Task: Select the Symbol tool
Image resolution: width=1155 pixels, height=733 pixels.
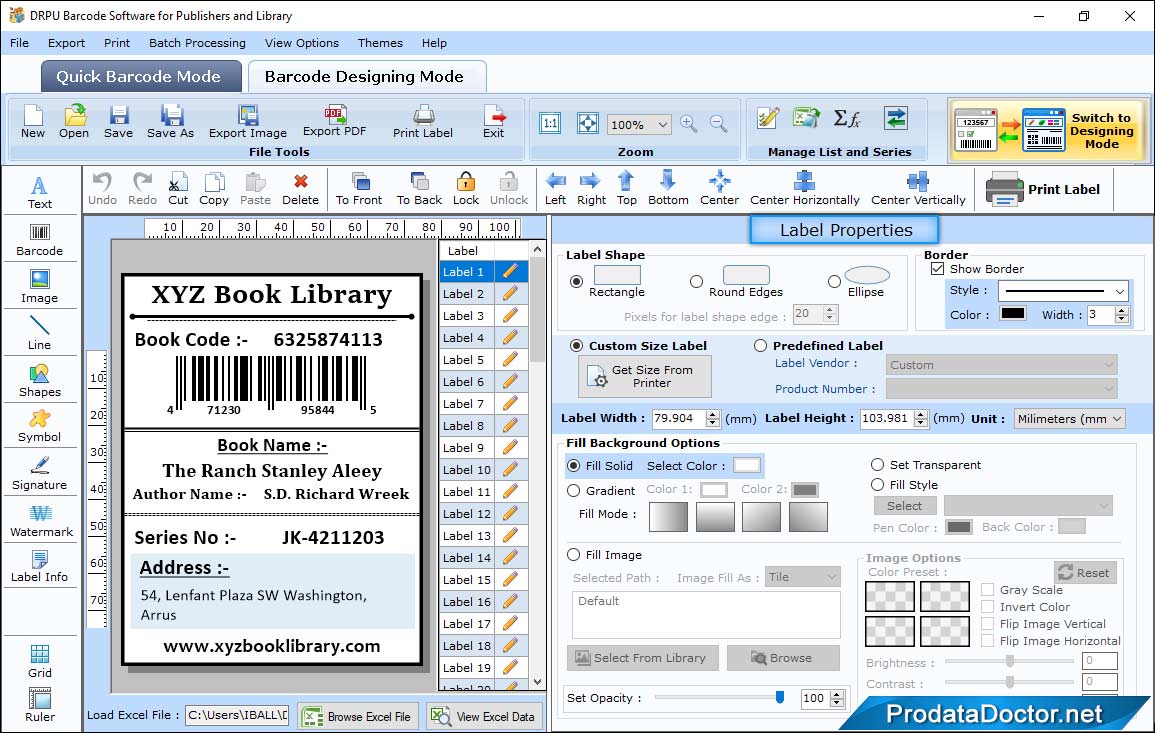Action: tap(40, 427)
